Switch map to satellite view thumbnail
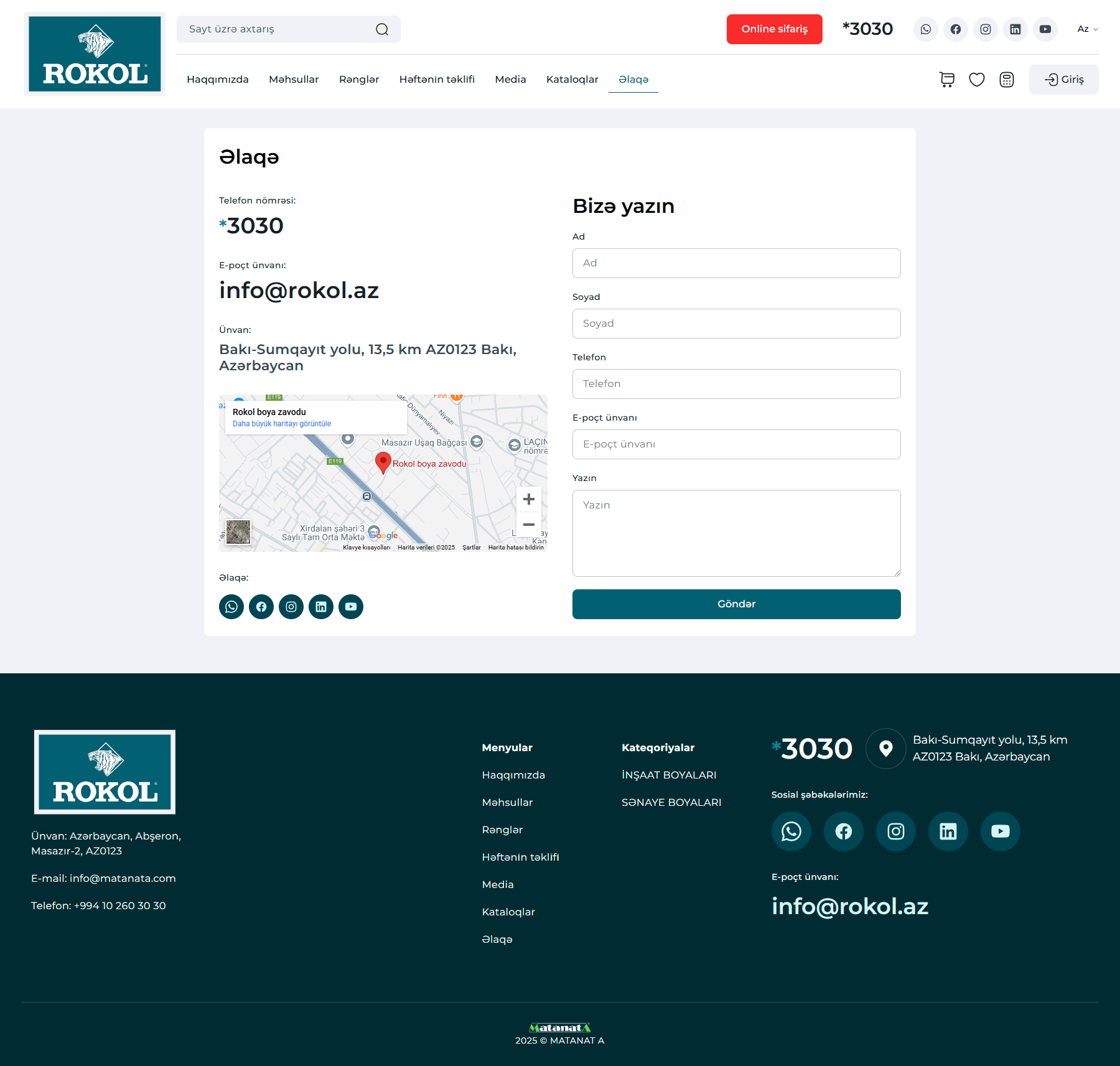The image size is (1120, 1066). tap(238, 532)
